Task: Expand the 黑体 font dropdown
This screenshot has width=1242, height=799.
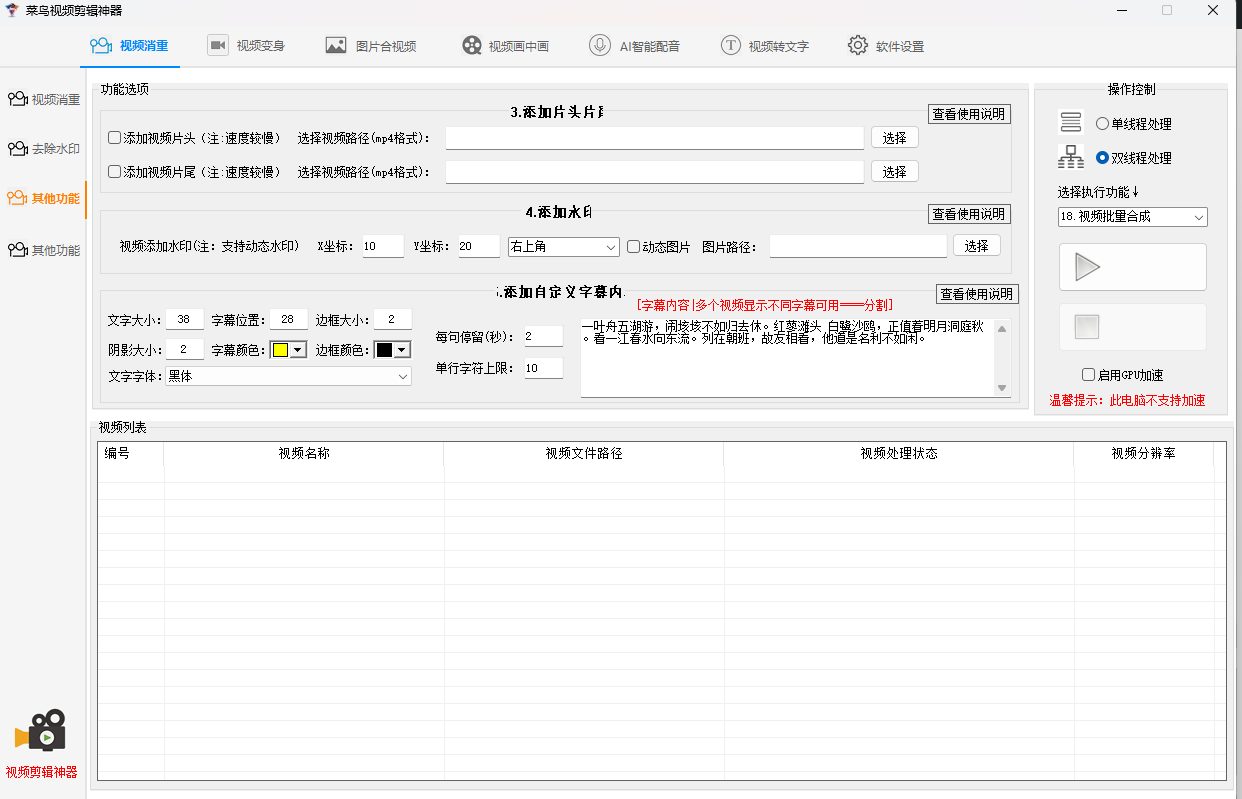Action: (288, 376)
